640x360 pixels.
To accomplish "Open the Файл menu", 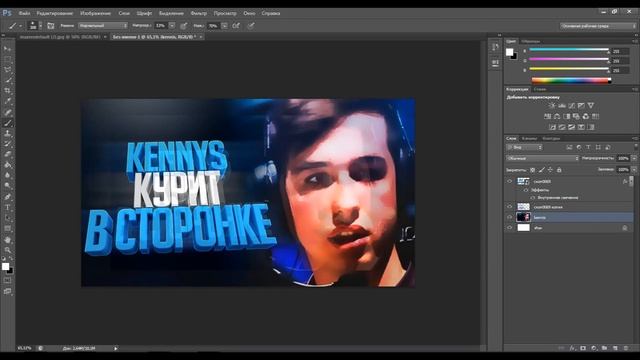I will click(x=24, y=13).
